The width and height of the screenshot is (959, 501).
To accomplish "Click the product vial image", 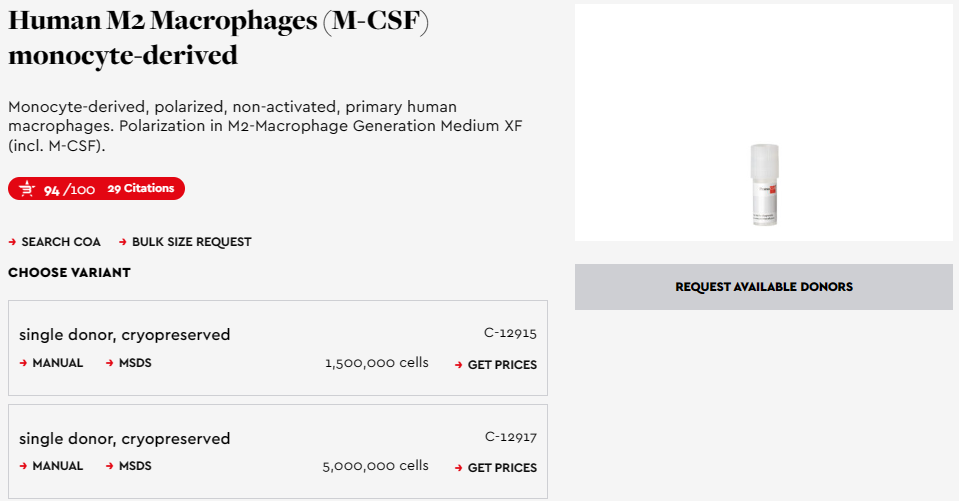I will click(765, 185).
